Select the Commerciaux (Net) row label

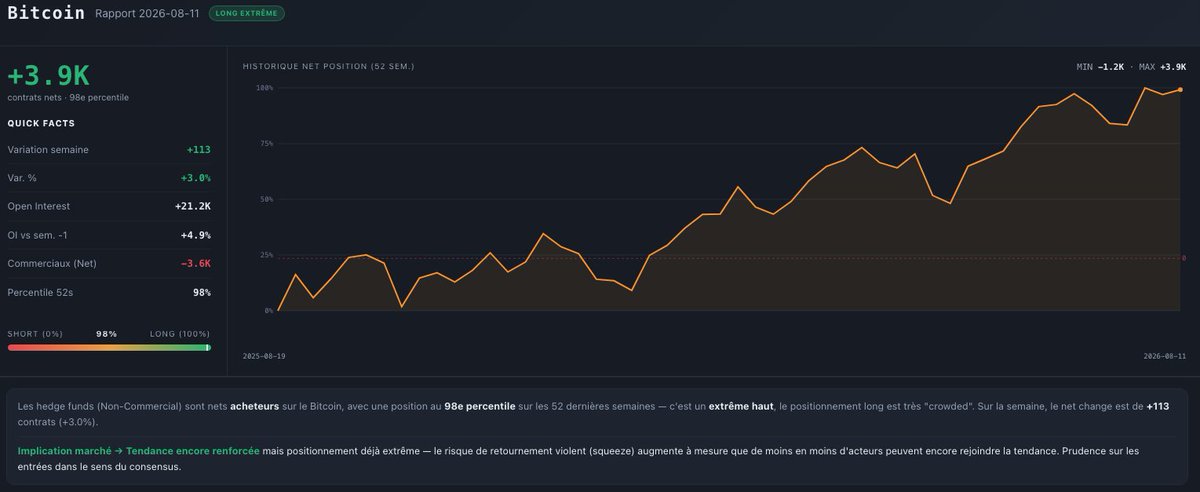coord(52,263)
